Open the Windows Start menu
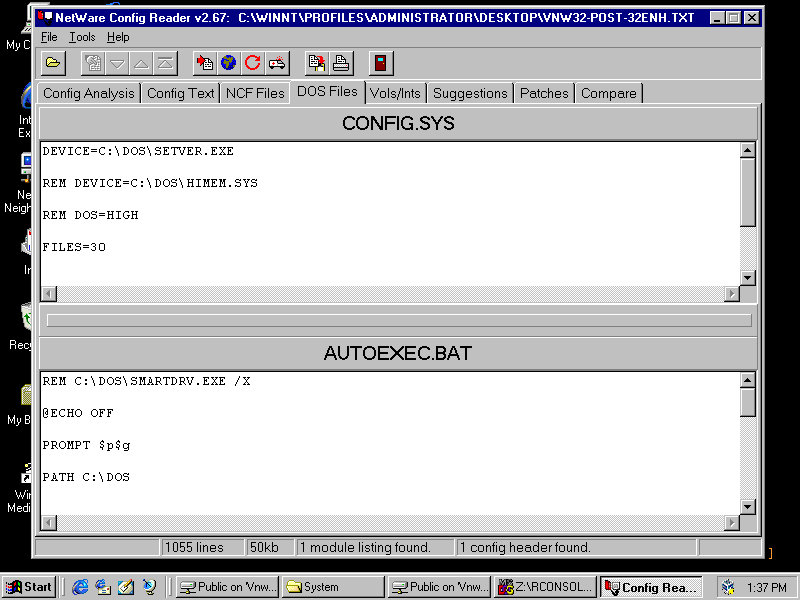The image size is (800, 600). (30, 587)
